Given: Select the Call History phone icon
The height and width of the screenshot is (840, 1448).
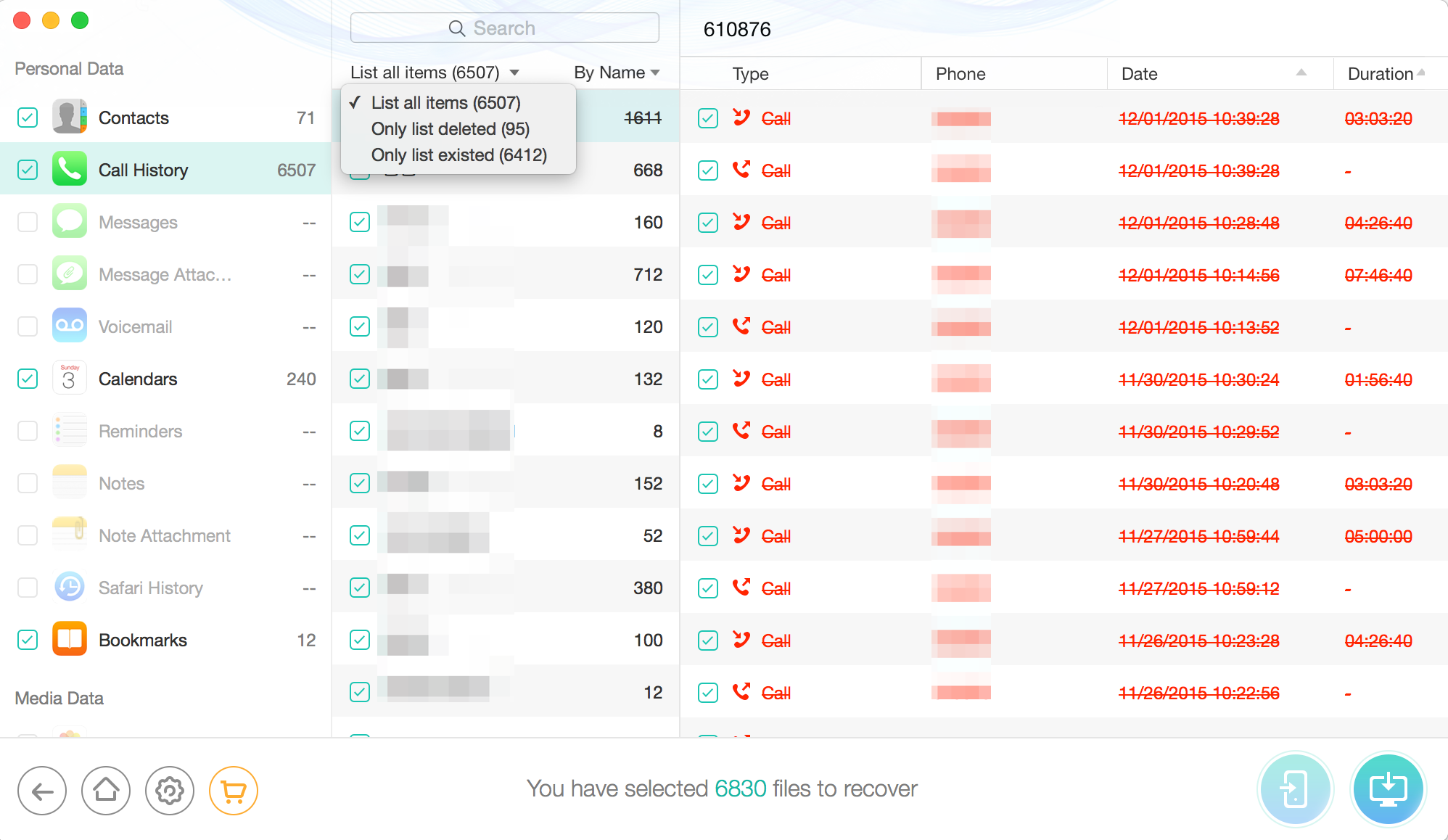Looking at the screenshot, I should tap(70, 170).
